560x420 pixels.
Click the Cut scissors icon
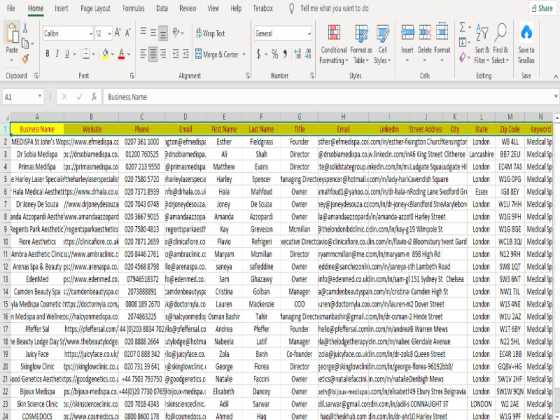[x=25, y=29]
